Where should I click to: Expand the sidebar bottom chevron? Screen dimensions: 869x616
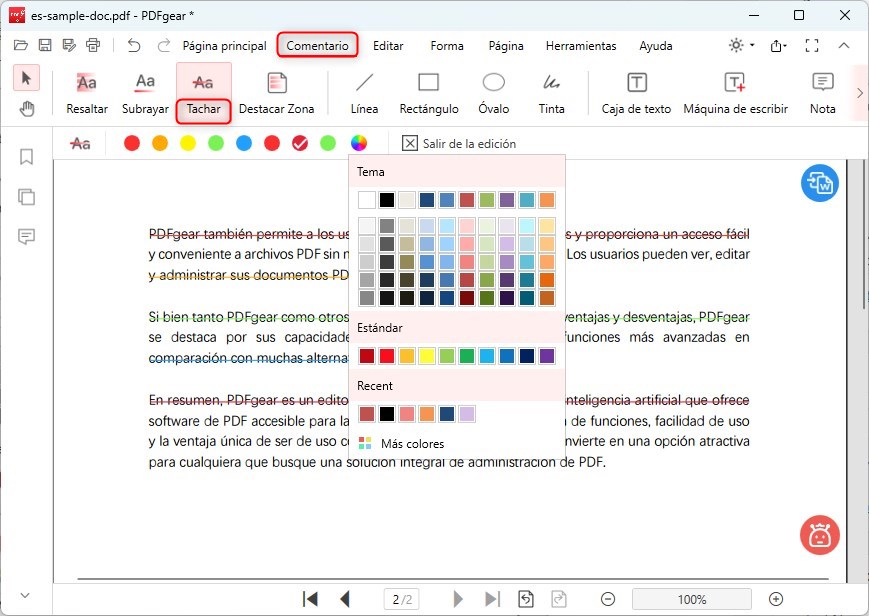25,595
